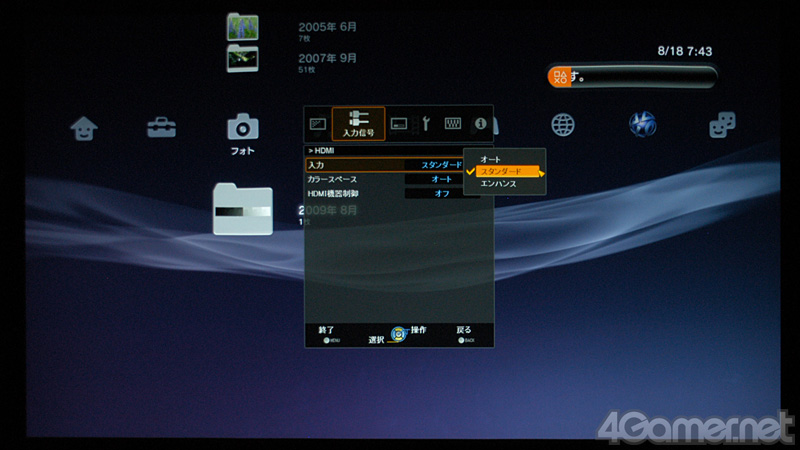Open the Network globe icon
The height and width of the screenshot is (450, 800).
coord(563,125)
